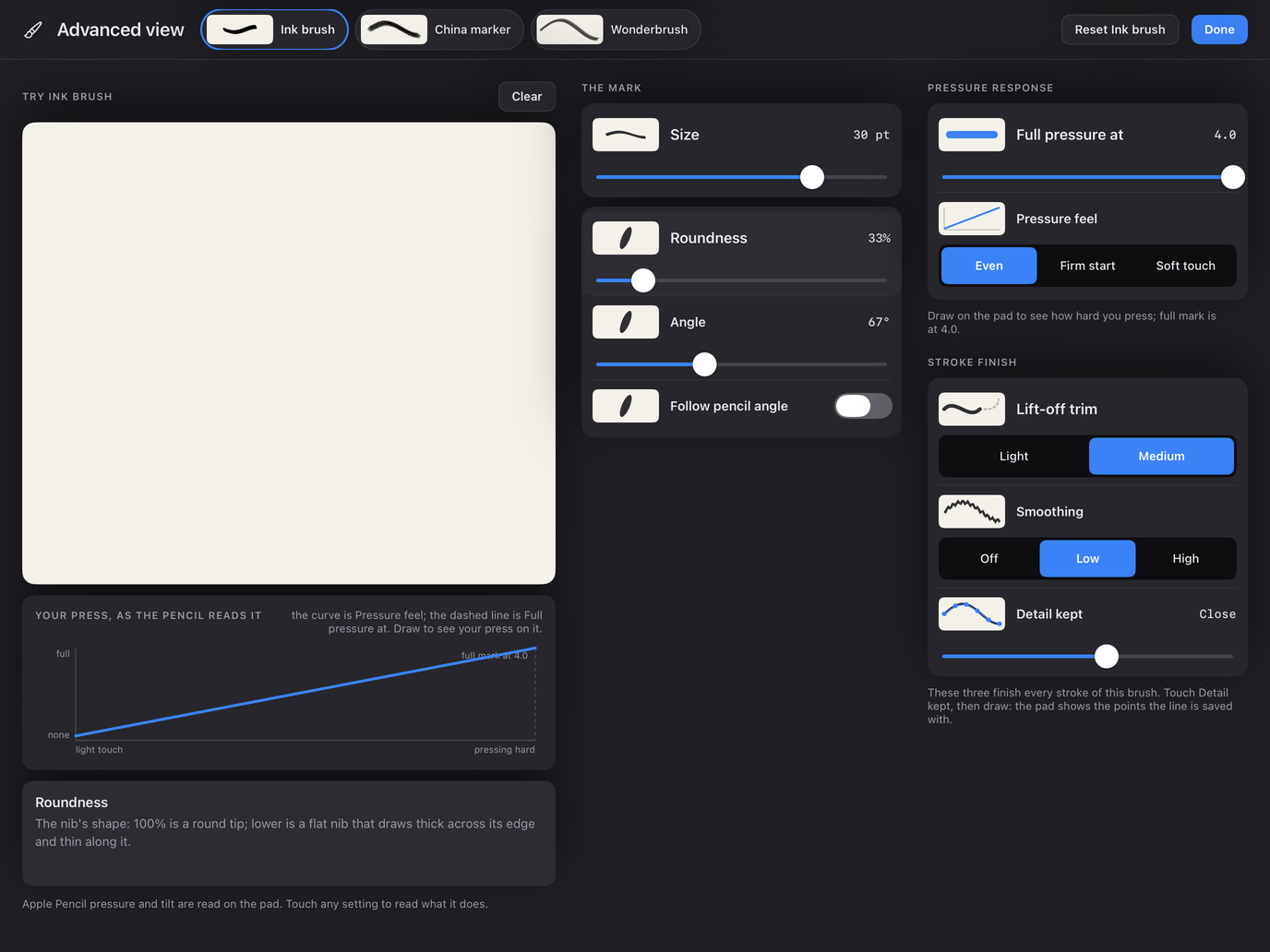The width and height of the screenshot is (1270, 952).
Task: Click the Size value 30 pt
Action: tap(871, 135)
